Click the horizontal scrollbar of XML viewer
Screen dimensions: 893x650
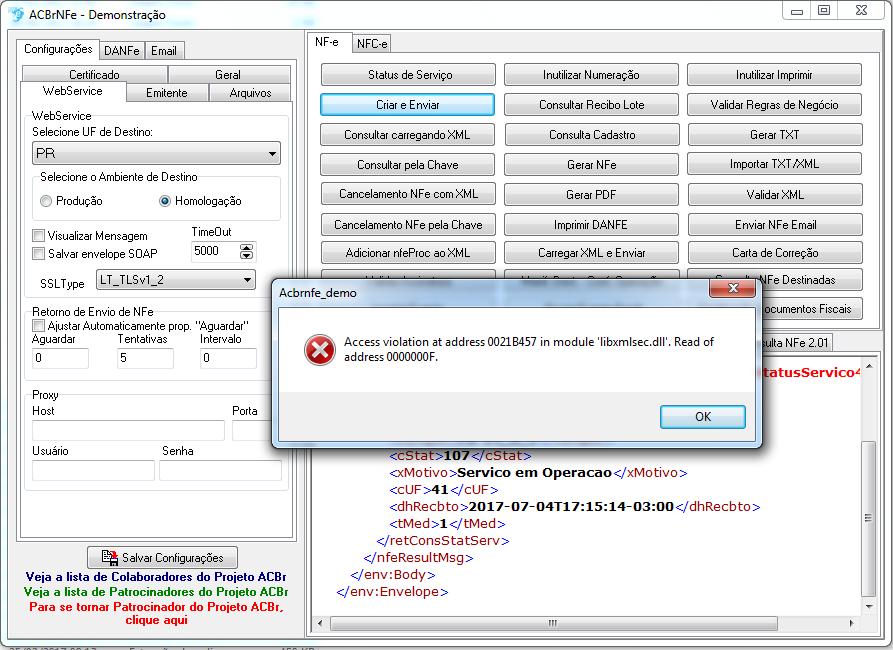click(554, 623)
